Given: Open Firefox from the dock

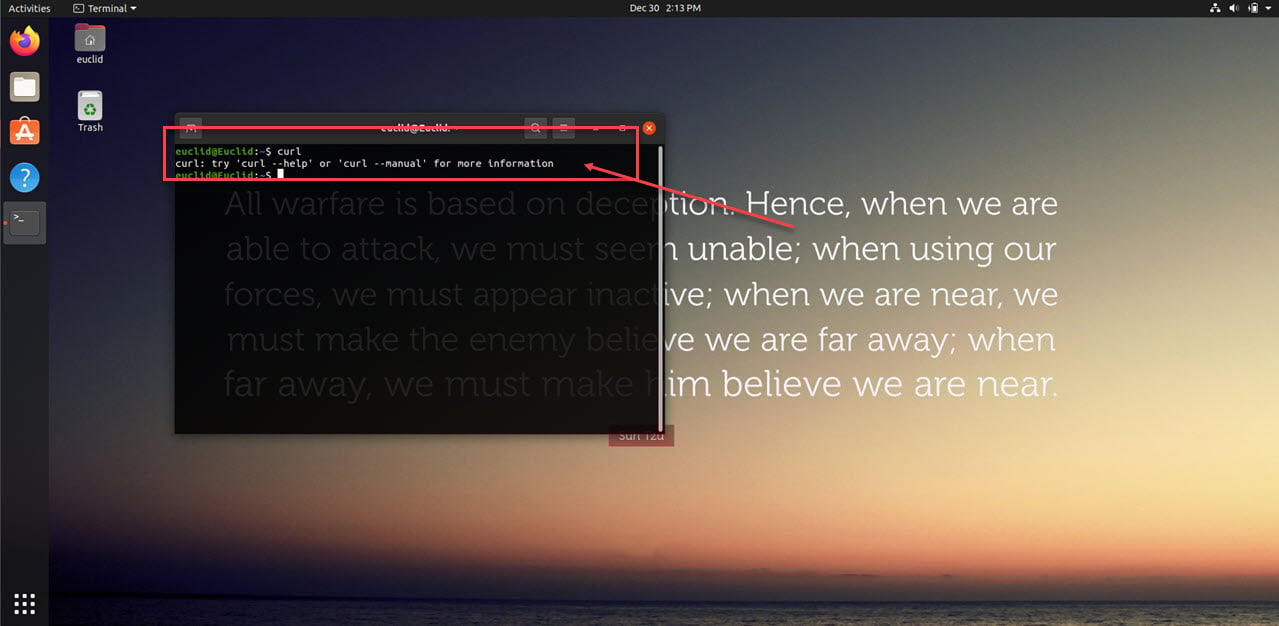Looking at the screenshot, I should (x=25, y=42).
